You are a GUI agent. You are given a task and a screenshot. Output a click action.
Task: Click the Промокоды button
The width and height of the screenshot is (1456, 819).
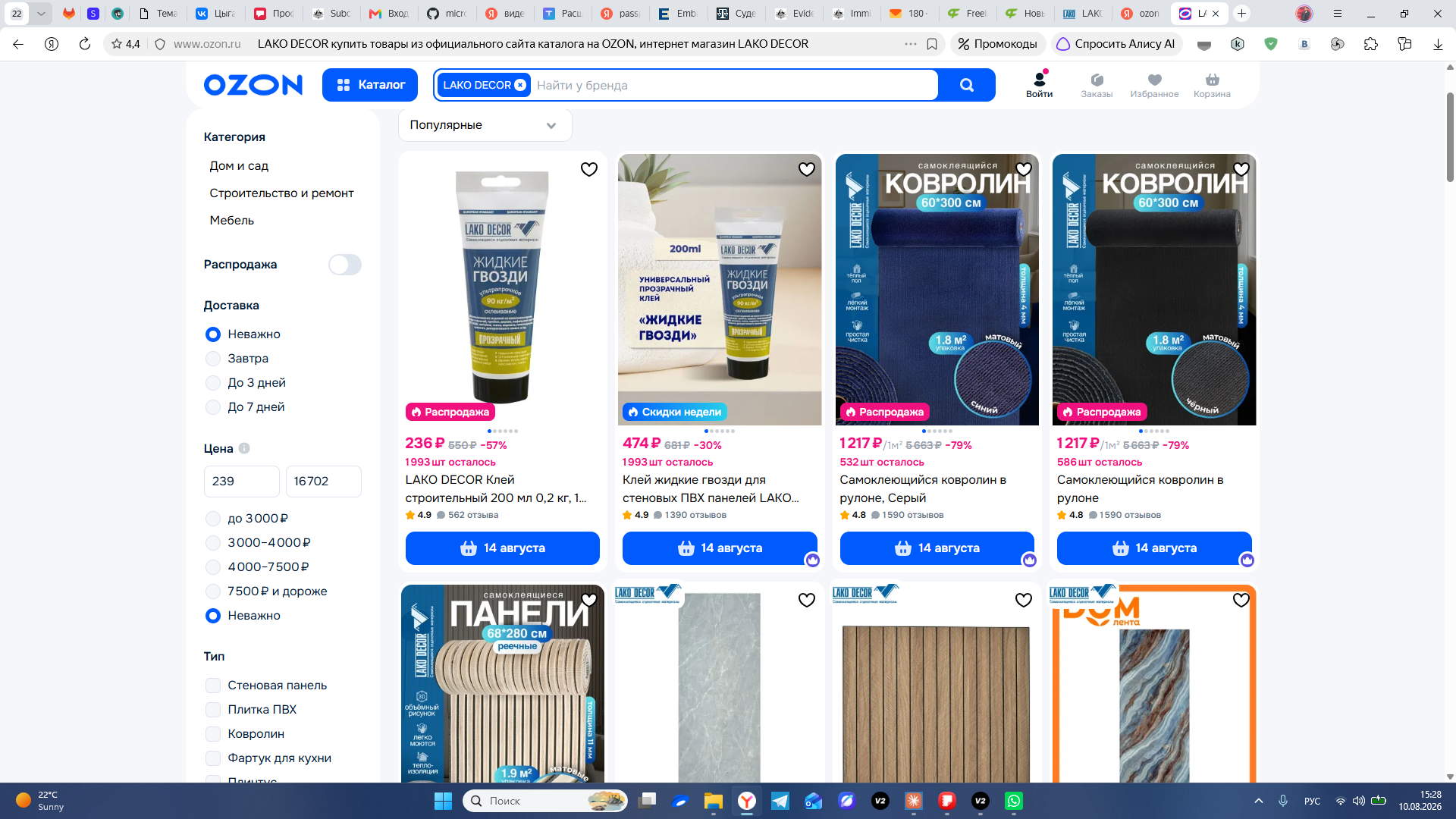click(x=997, y=44)
